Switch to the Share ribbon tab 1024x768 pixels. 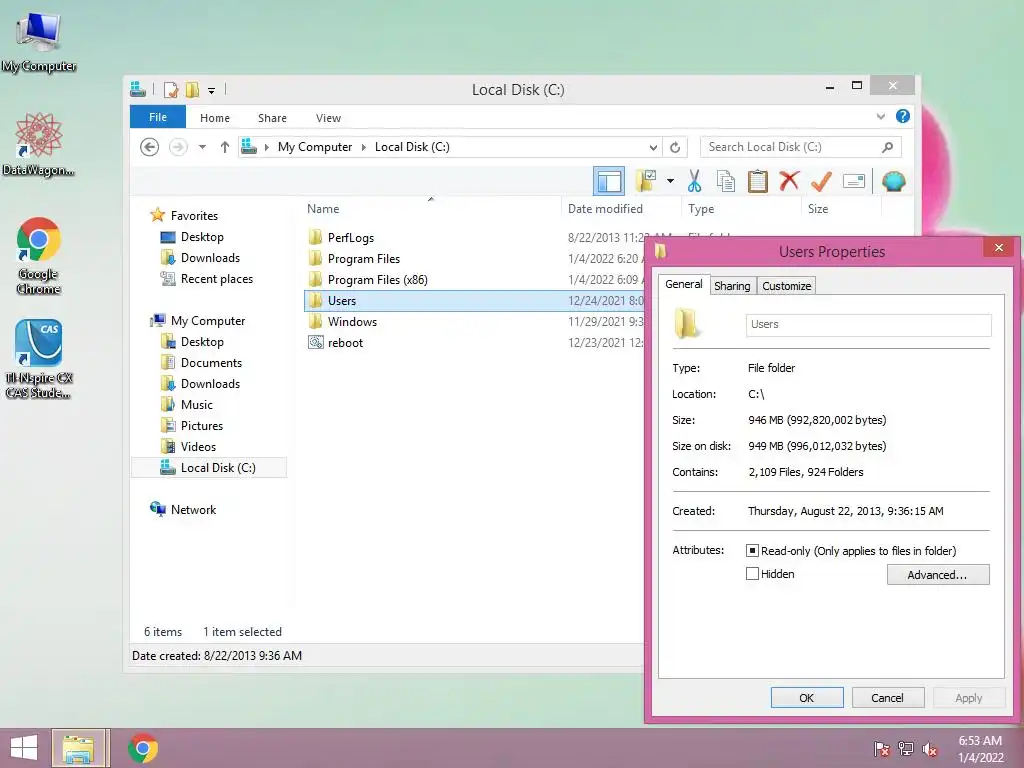click(272, 118)
